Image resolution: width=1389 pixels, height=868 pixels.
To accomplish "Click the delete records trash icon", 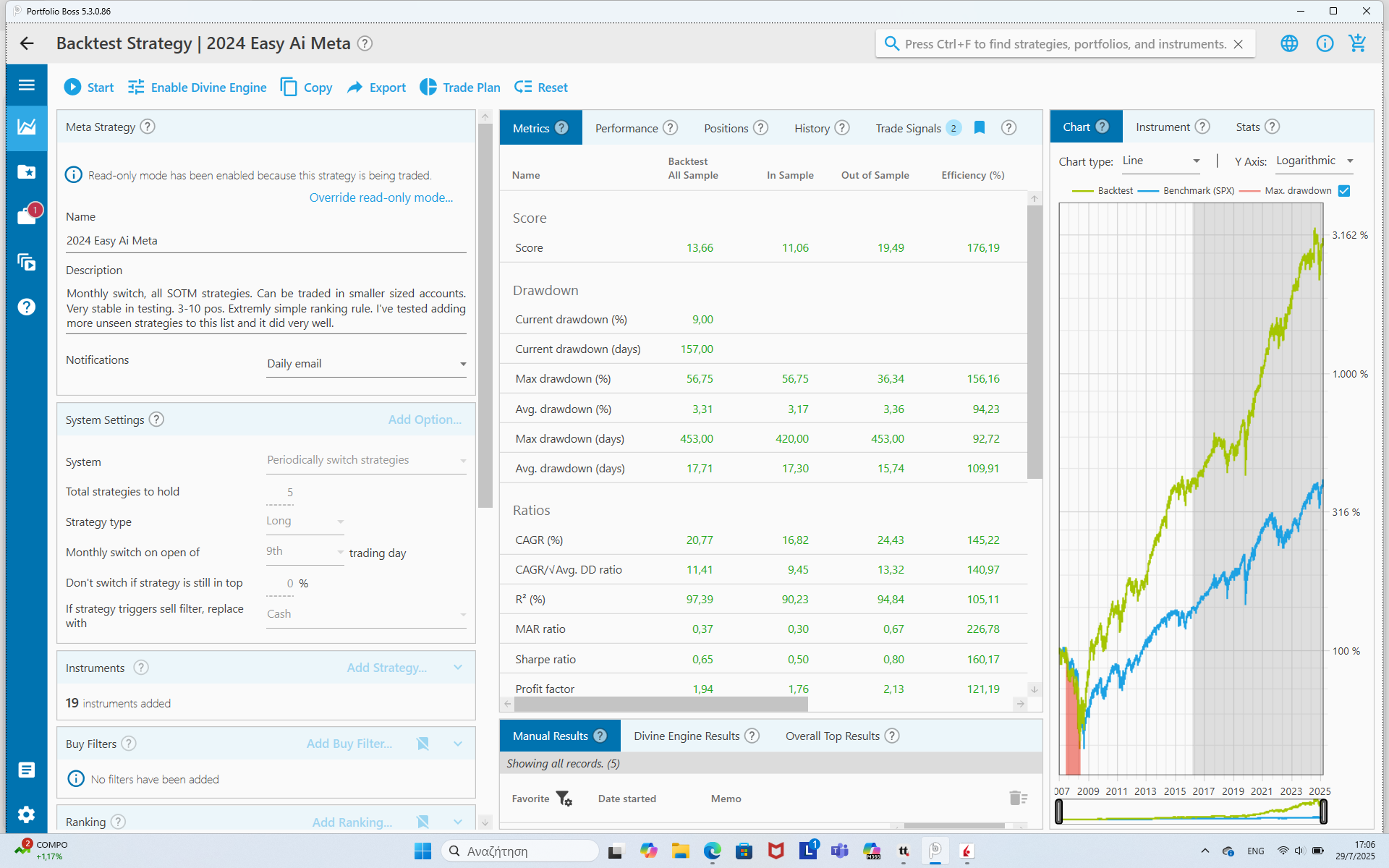I will (1018, 798).
